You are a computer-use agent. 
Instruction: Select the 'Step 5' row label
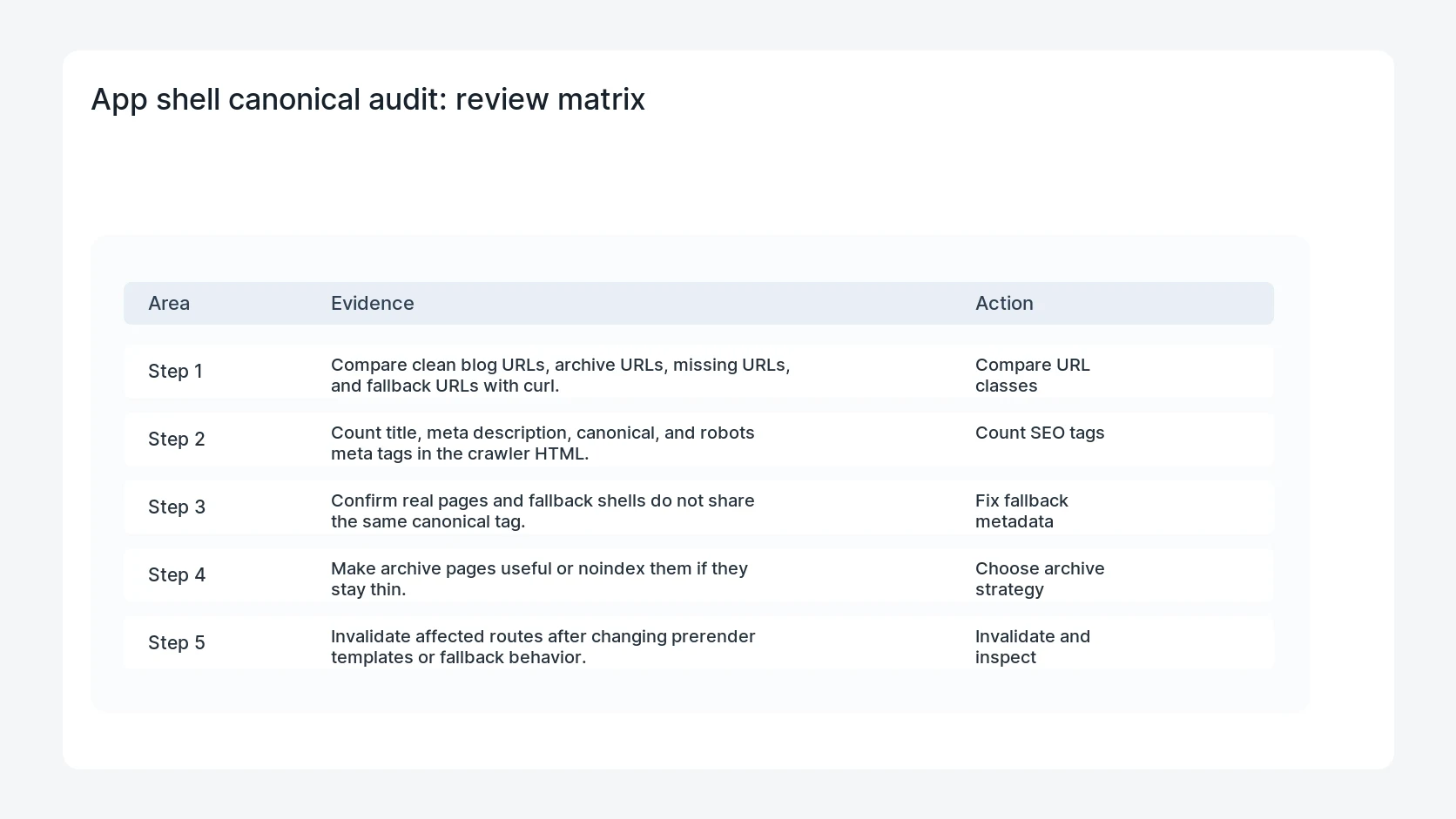click(177, 642)
